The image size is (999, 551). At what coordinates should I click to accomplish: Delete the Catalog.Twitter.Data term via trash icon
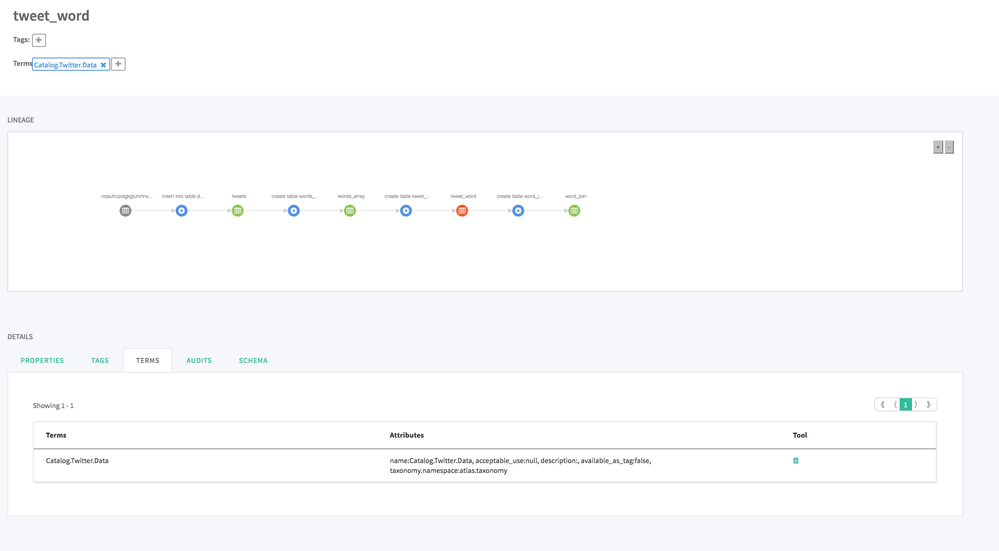796,461
